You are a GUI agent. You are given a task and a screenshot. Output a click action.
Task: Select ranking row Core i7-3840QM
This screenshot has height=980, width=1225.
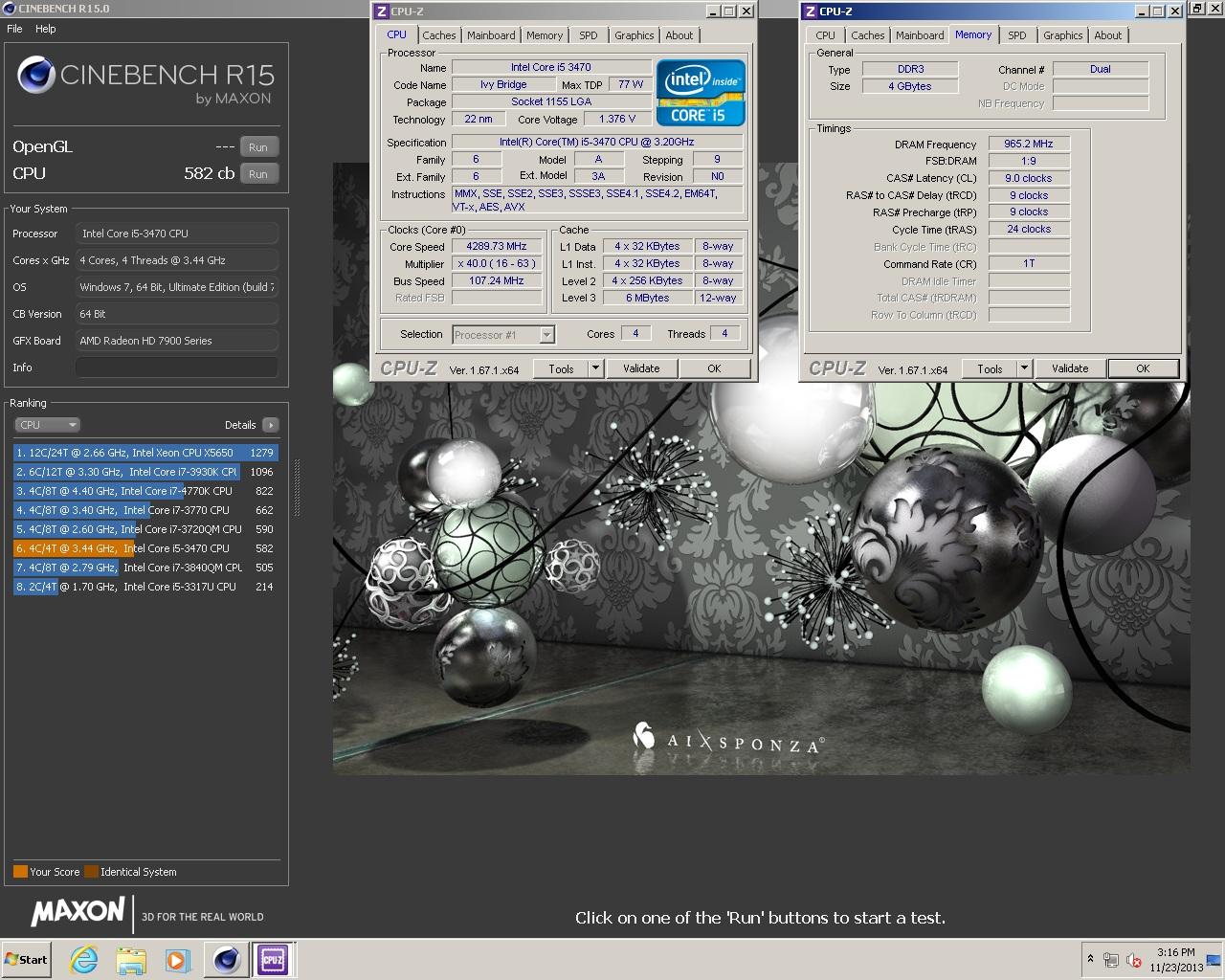tap(145, 568)
